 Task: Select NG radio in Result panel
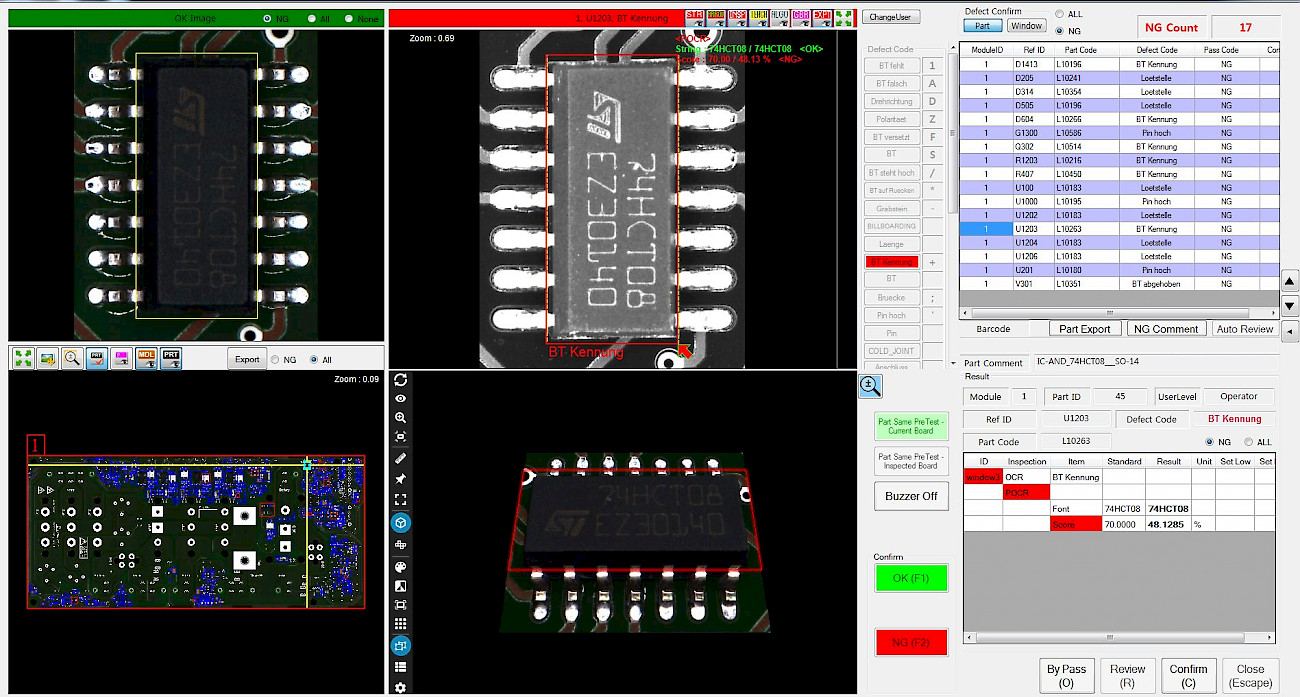pos(1211,442)
